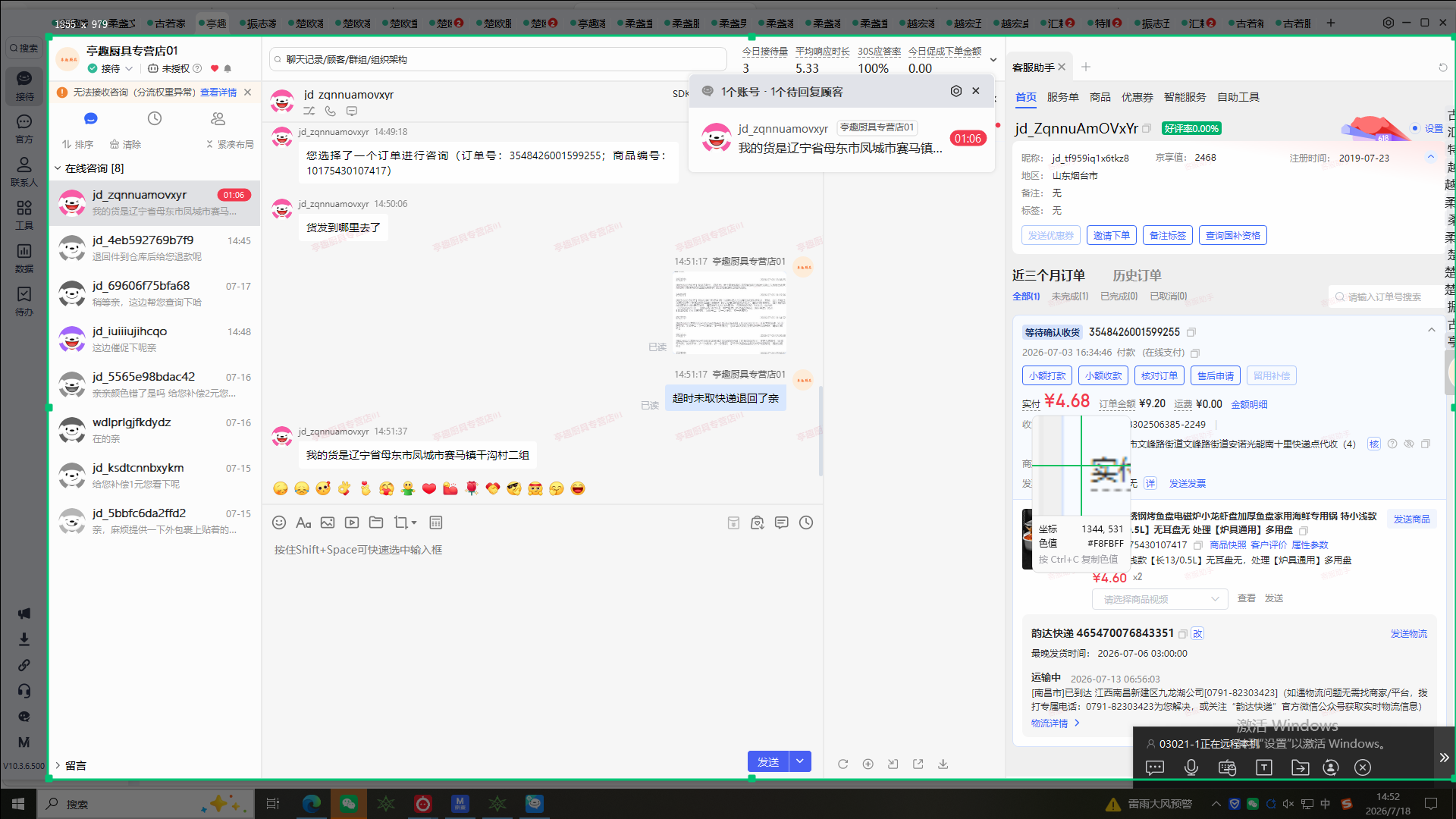1456x819 pixels.
Task: Click the send file folder icon
Action: 376,522
